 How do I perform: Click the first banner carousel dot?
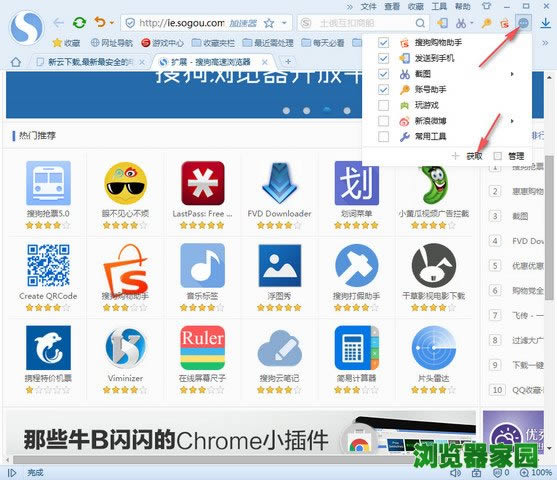[286, 110]
